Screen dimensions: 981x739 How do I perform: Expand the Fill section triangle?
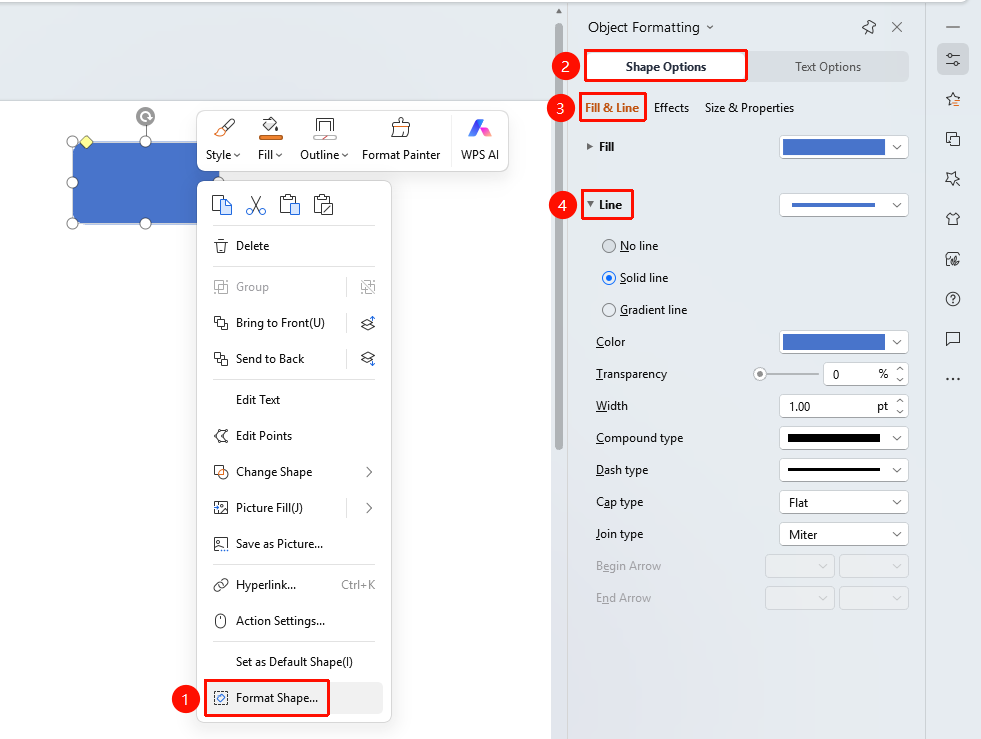coord(589,146)
